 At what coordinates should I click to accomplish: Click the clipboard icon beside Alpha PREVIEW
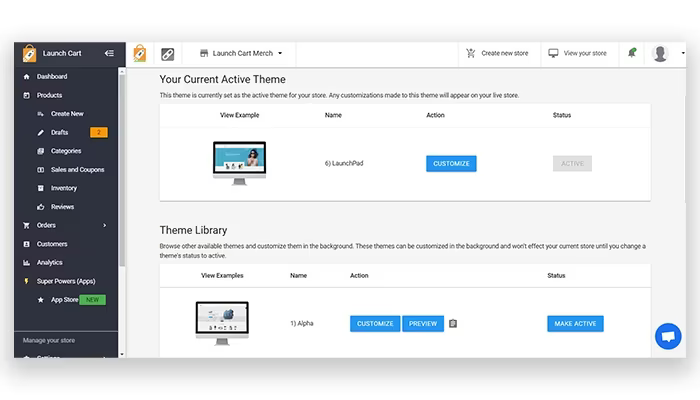click(x=453, y=323)
